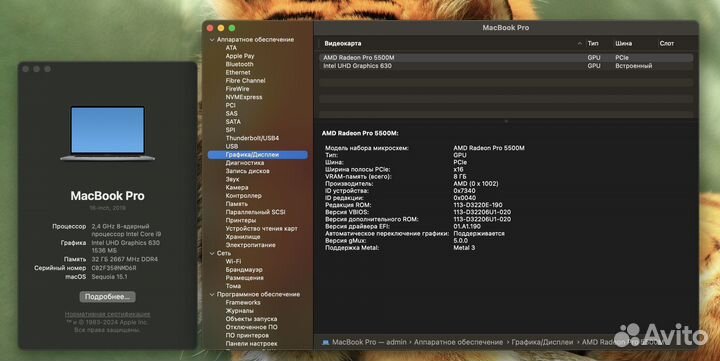Select ПО принтеров item

(x=247, y=336)
